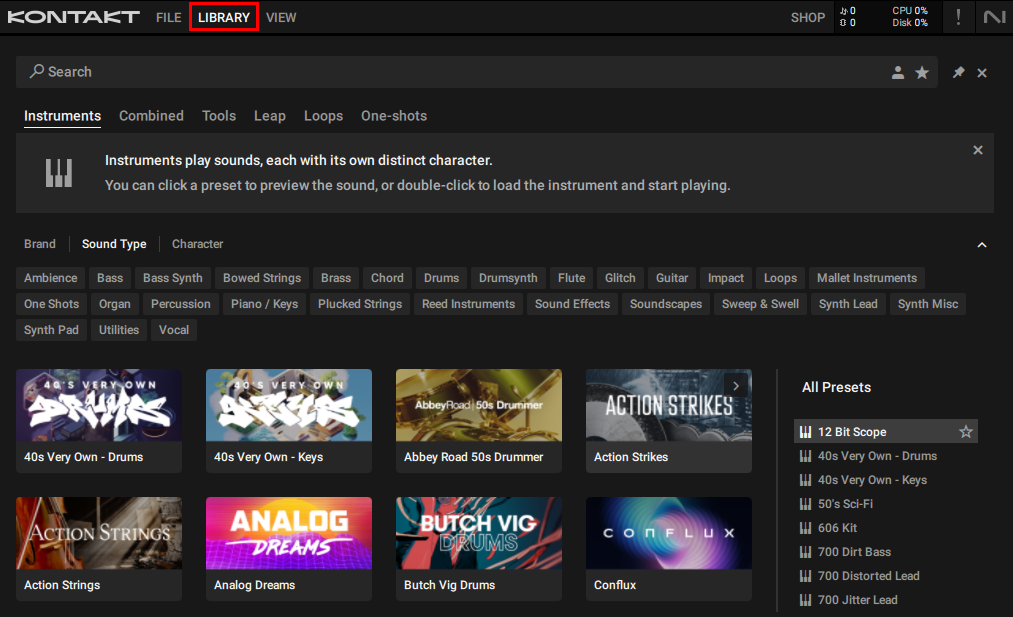The height and width of the screenshot is (617, 1013).
Task: Open the SHOP link
Action: 808,17
